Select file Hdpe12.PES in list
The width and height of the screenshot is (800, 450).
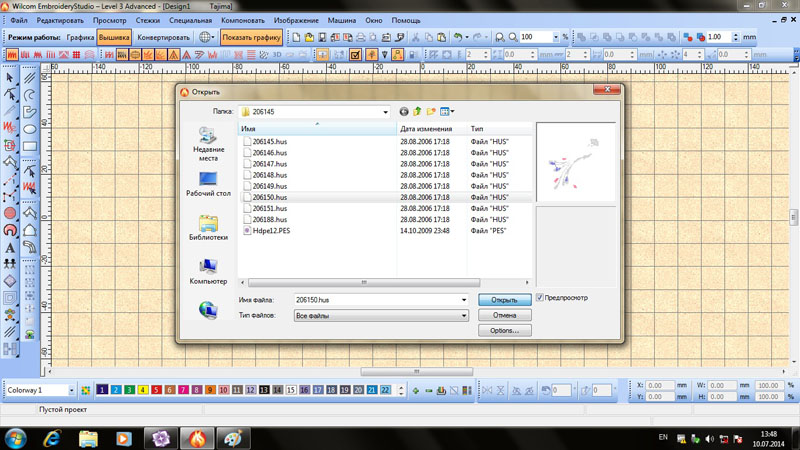[271, 230]
